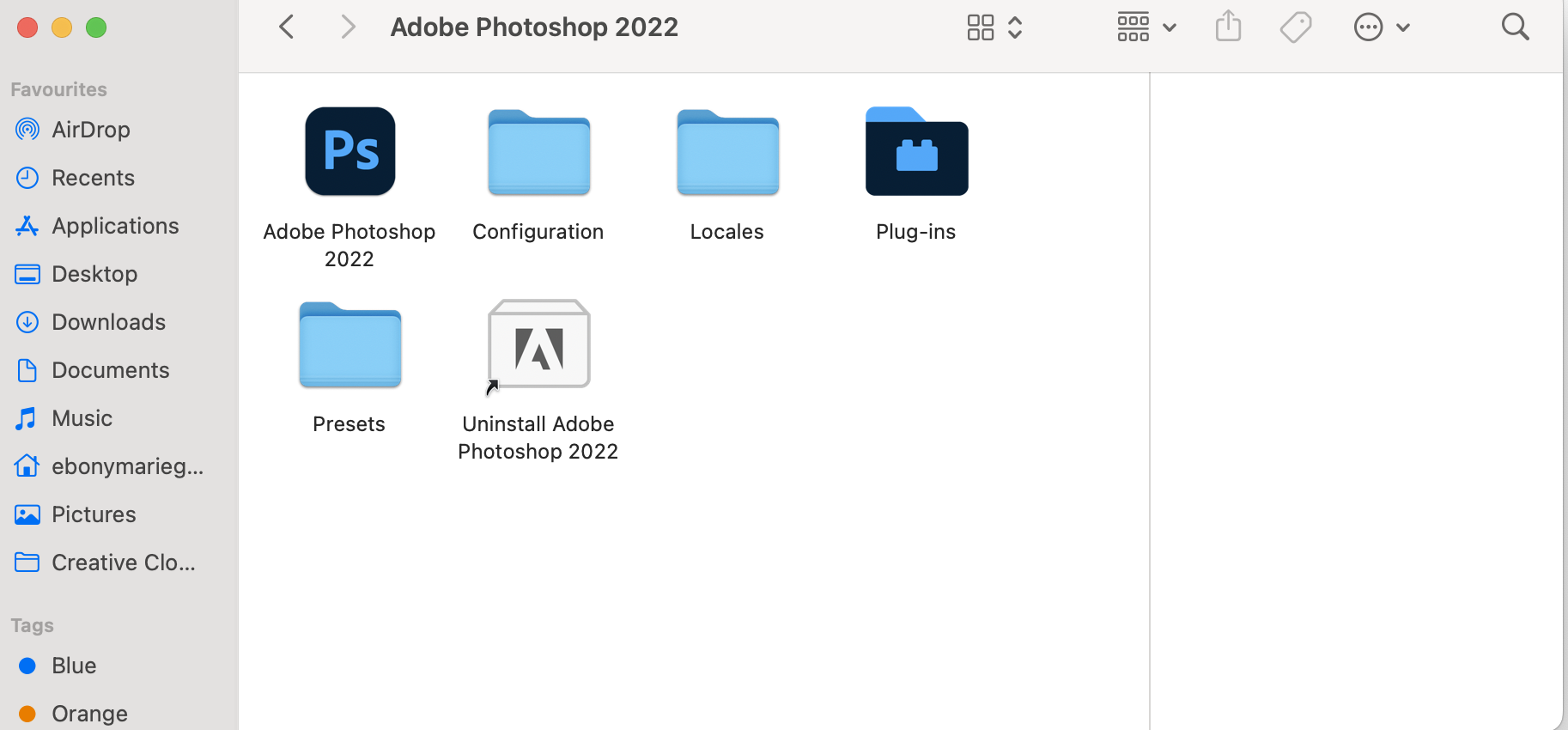Screen dimensions: 1568x730
Task: Select the Plug-ins folder icon
Action: 917,151
